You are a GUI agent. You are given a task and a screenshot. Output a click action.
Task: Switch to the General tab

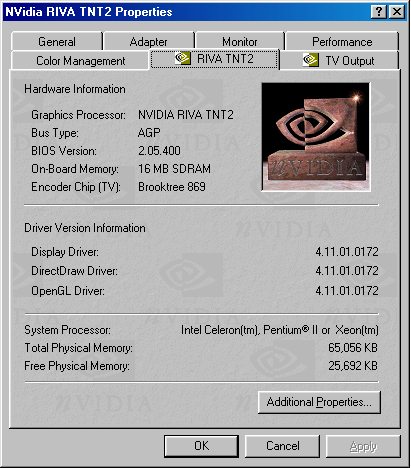coord(57,42)
